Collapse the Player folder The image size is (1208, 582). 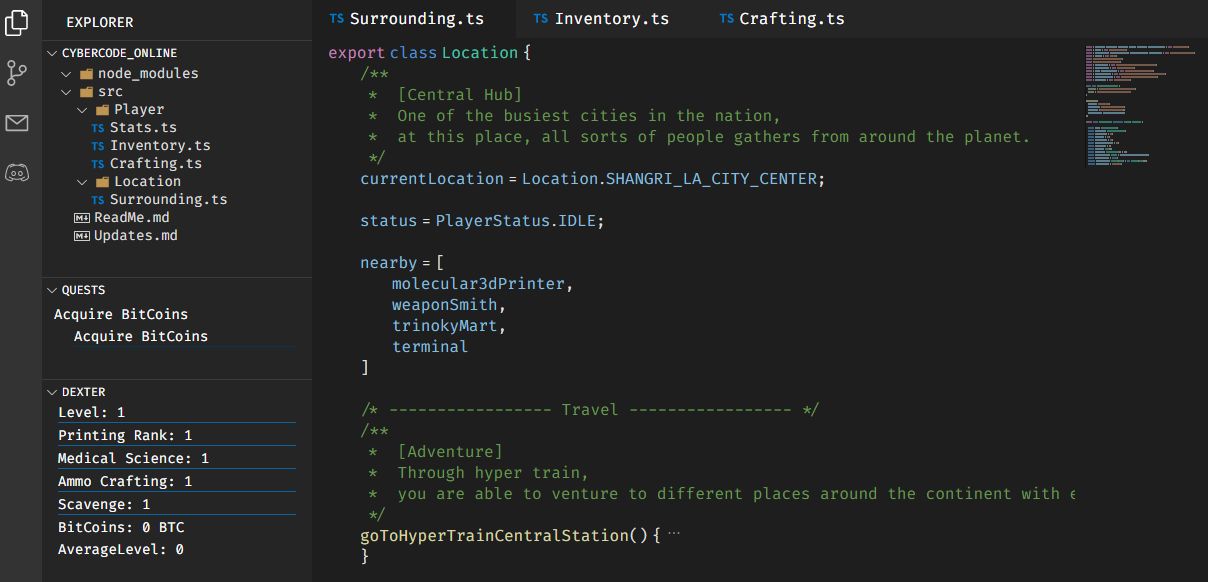83,110
